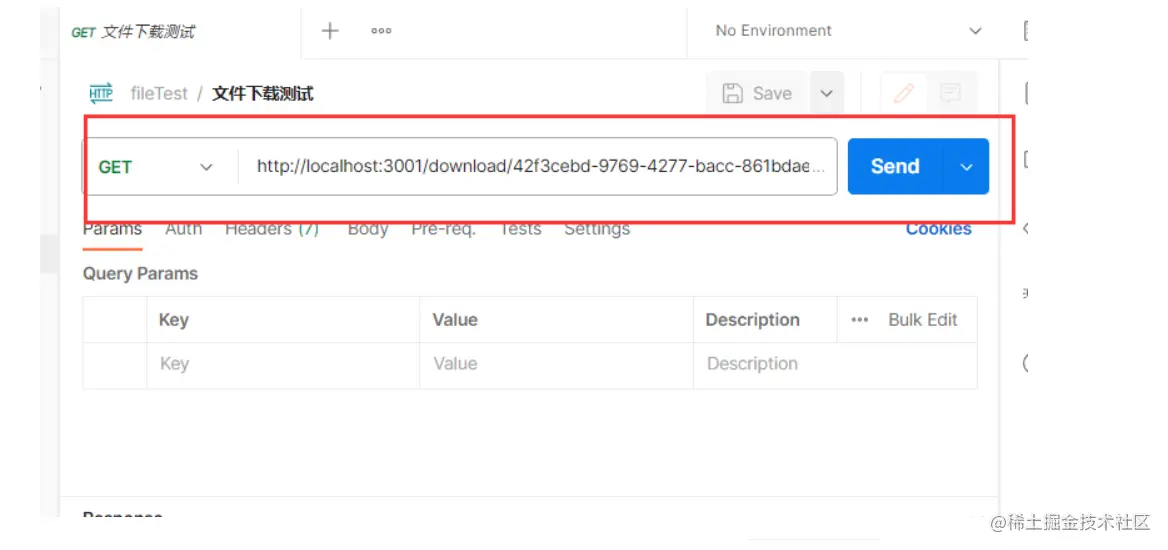Screen dimensions: 1168x550
Task: Open the comments icon beside the pencil
Action: click(950, 93)
